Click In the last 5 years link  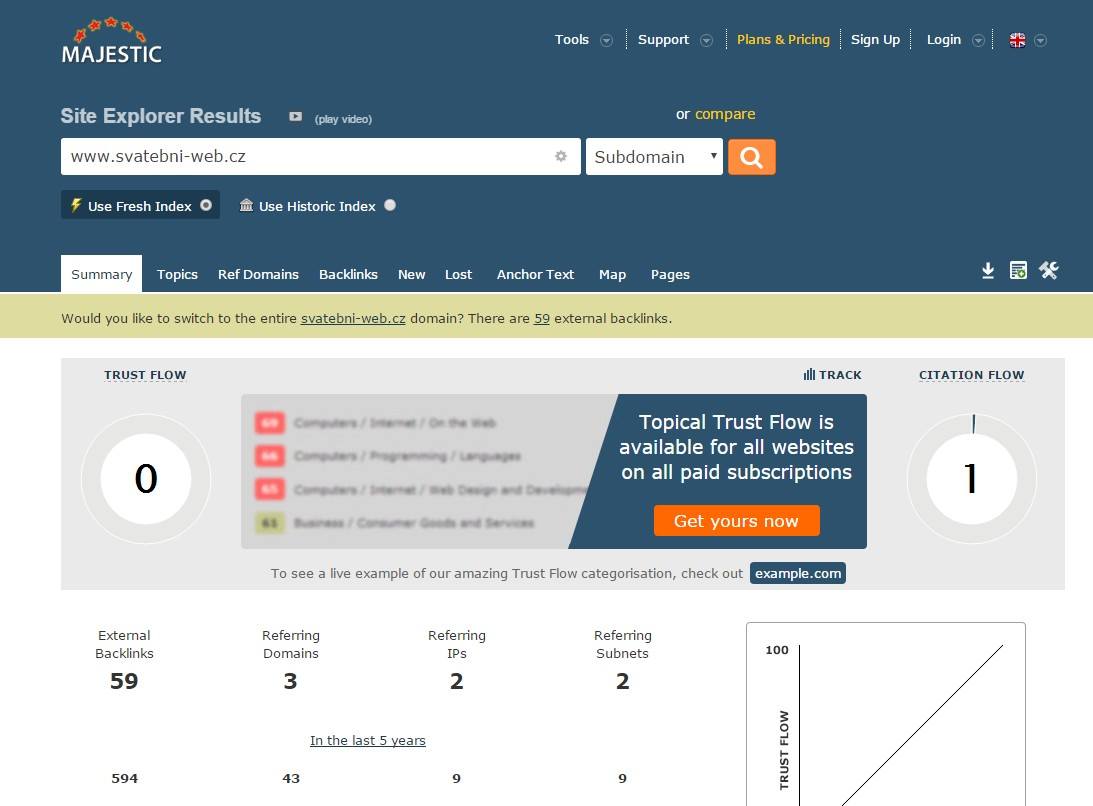pyautogui.click(x=367, y=740)
